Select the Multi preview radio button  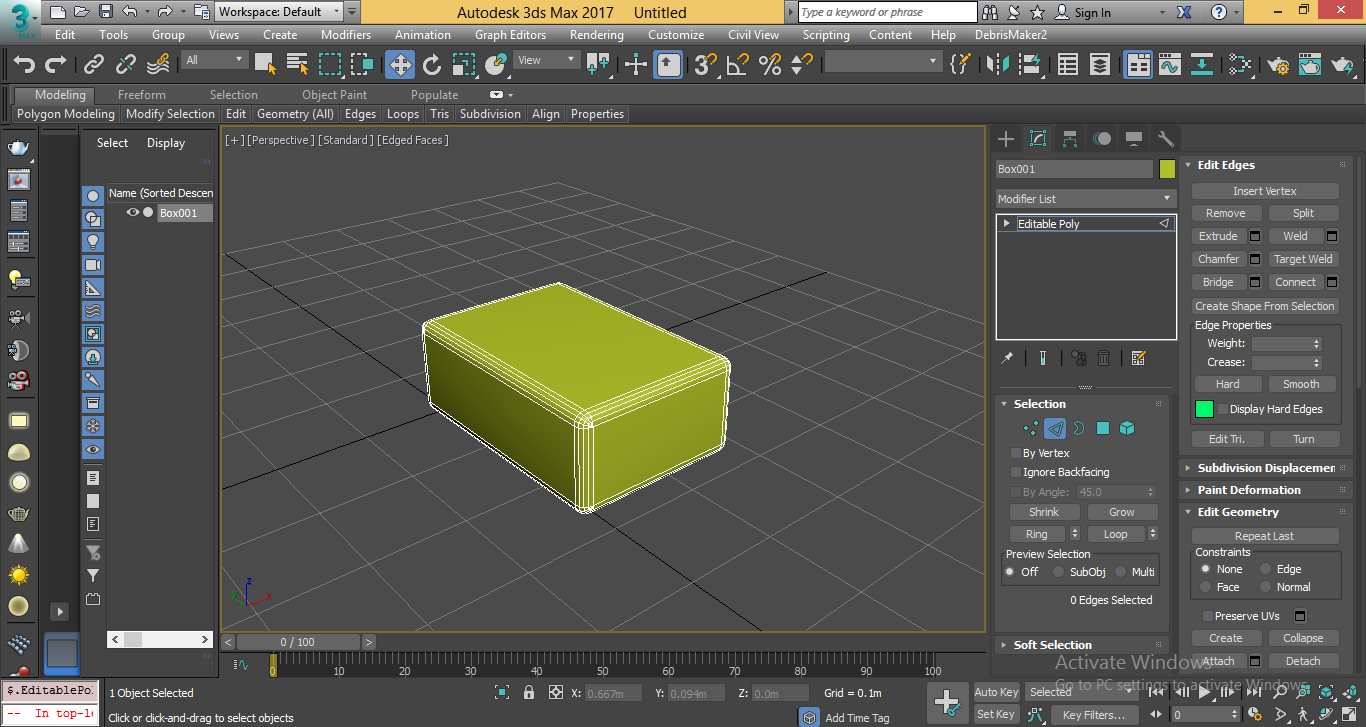pyautogui.click(x=1120, y=572)
